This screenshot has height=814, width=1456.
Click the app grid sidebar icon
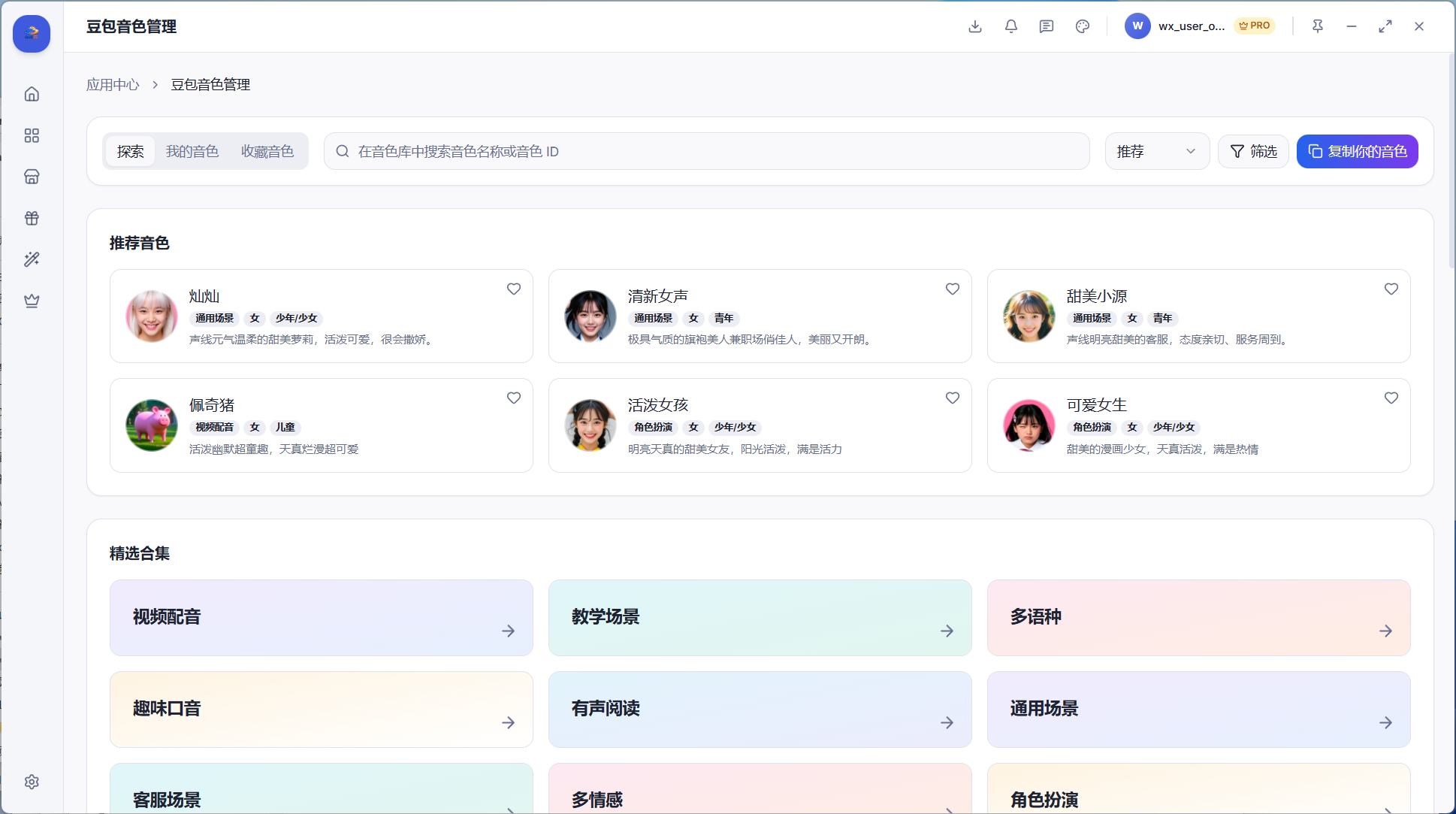32,135
